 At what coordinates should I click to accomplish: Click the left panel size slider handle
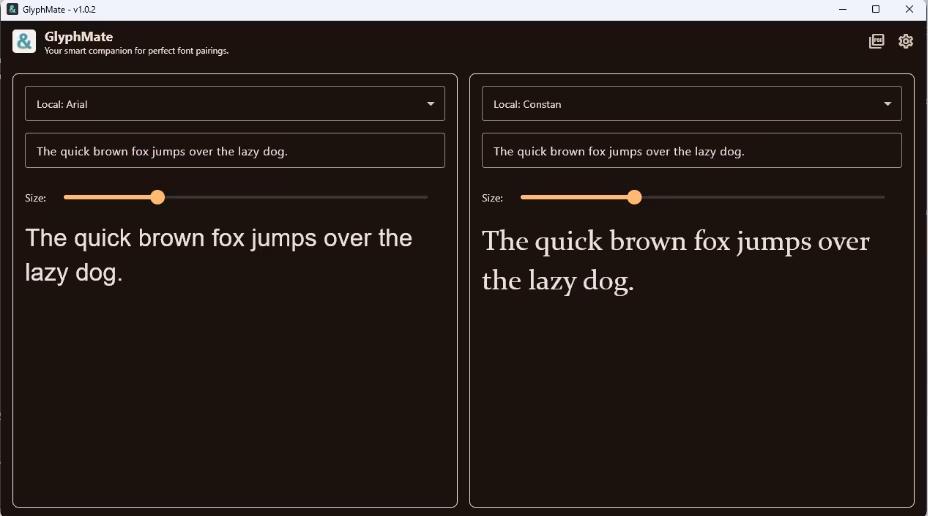point(157,197)
